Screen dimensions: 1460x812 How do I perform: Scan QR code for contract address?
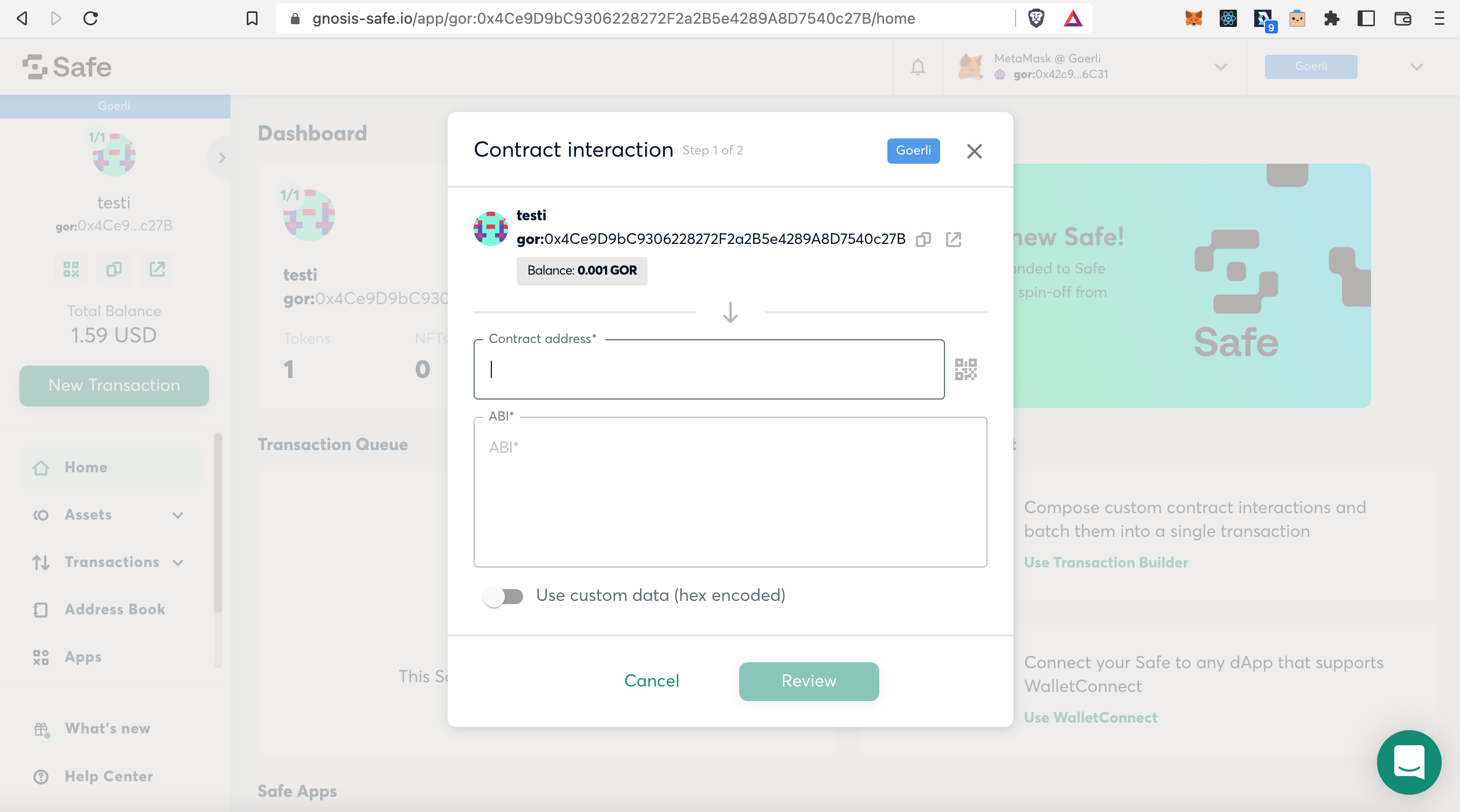[x=966, y=369]
